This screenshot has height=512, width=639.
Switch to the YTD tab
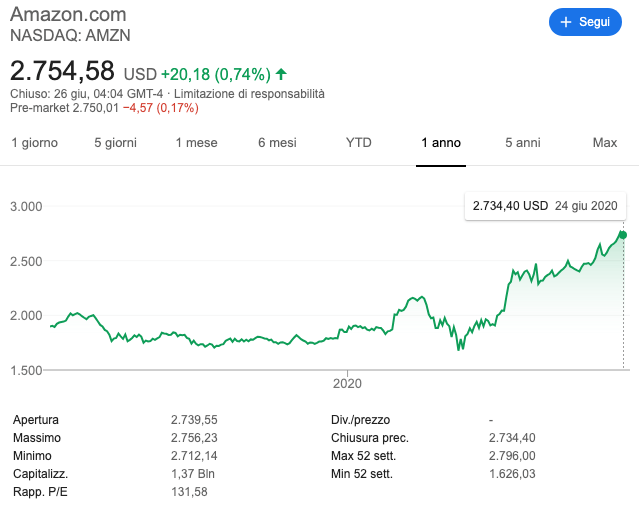pos(359,143)
